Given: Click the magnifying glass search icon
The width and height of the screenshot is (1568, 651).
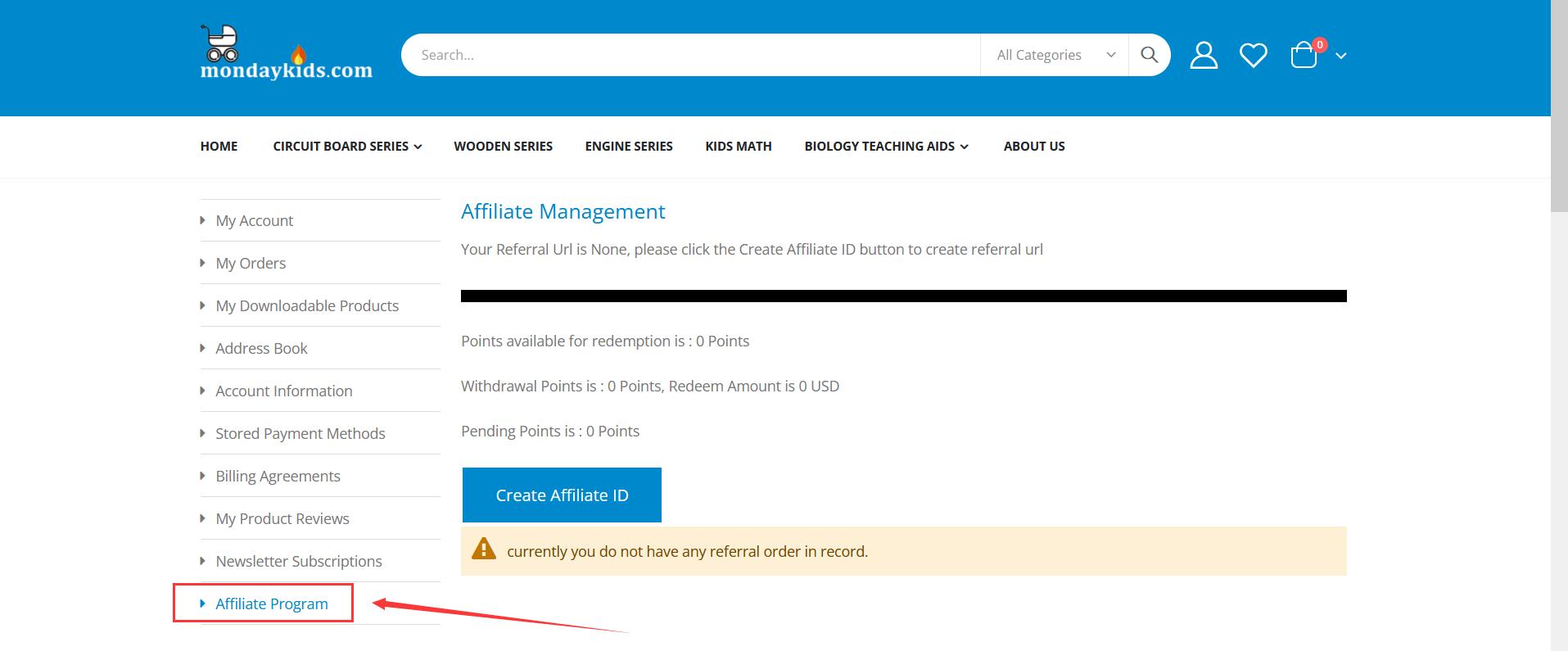Looking at the screenshot, I should click(x=1149, y=55).
